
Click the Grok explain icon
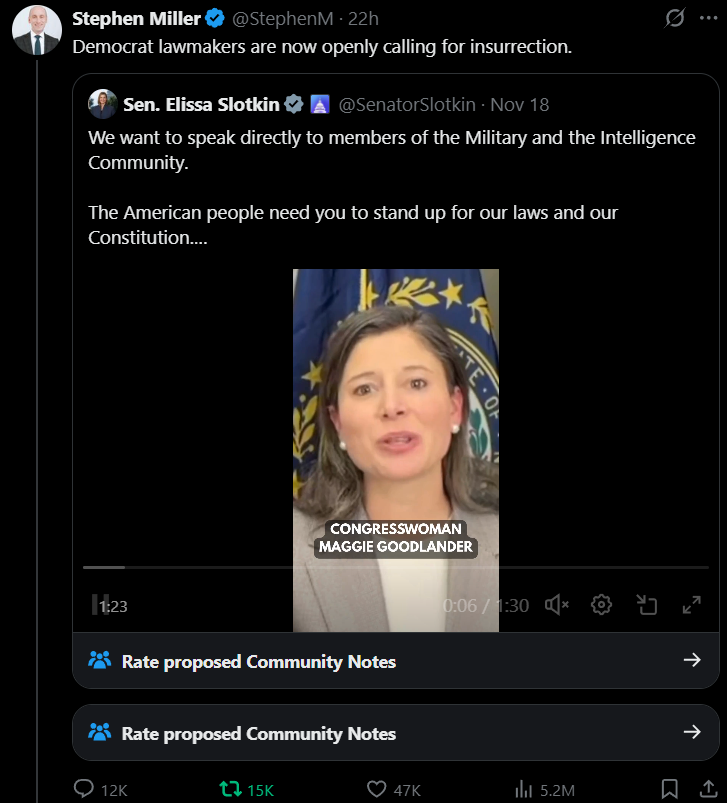(x=675, y=18)
